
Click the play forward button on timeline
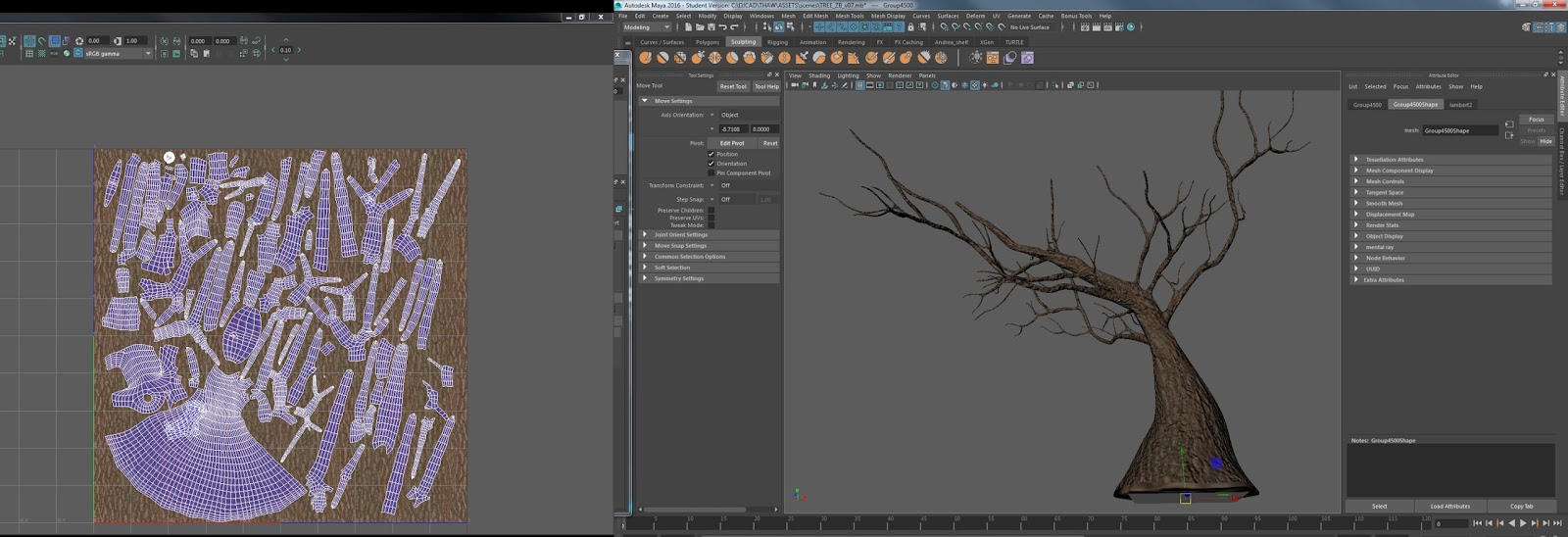click(x=1523, y=523)
